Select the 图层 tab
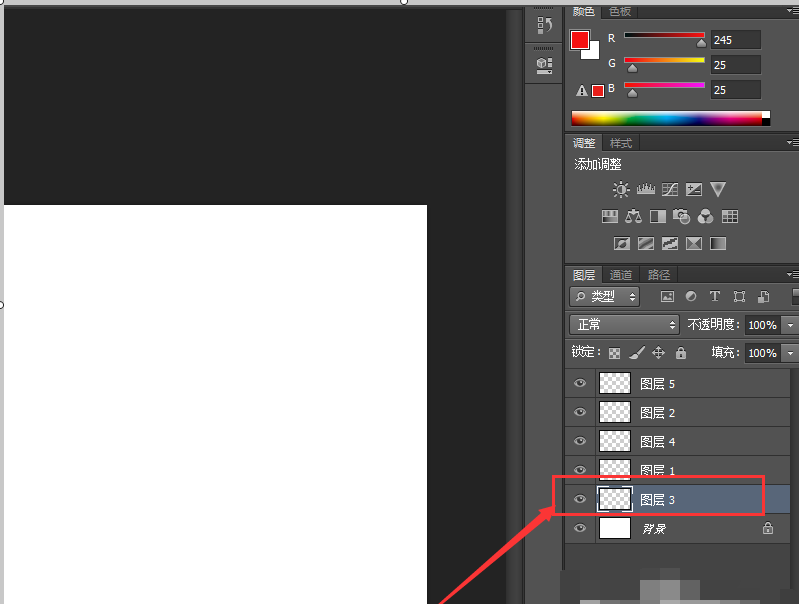799x604 pixels. (x=584, y=275)
